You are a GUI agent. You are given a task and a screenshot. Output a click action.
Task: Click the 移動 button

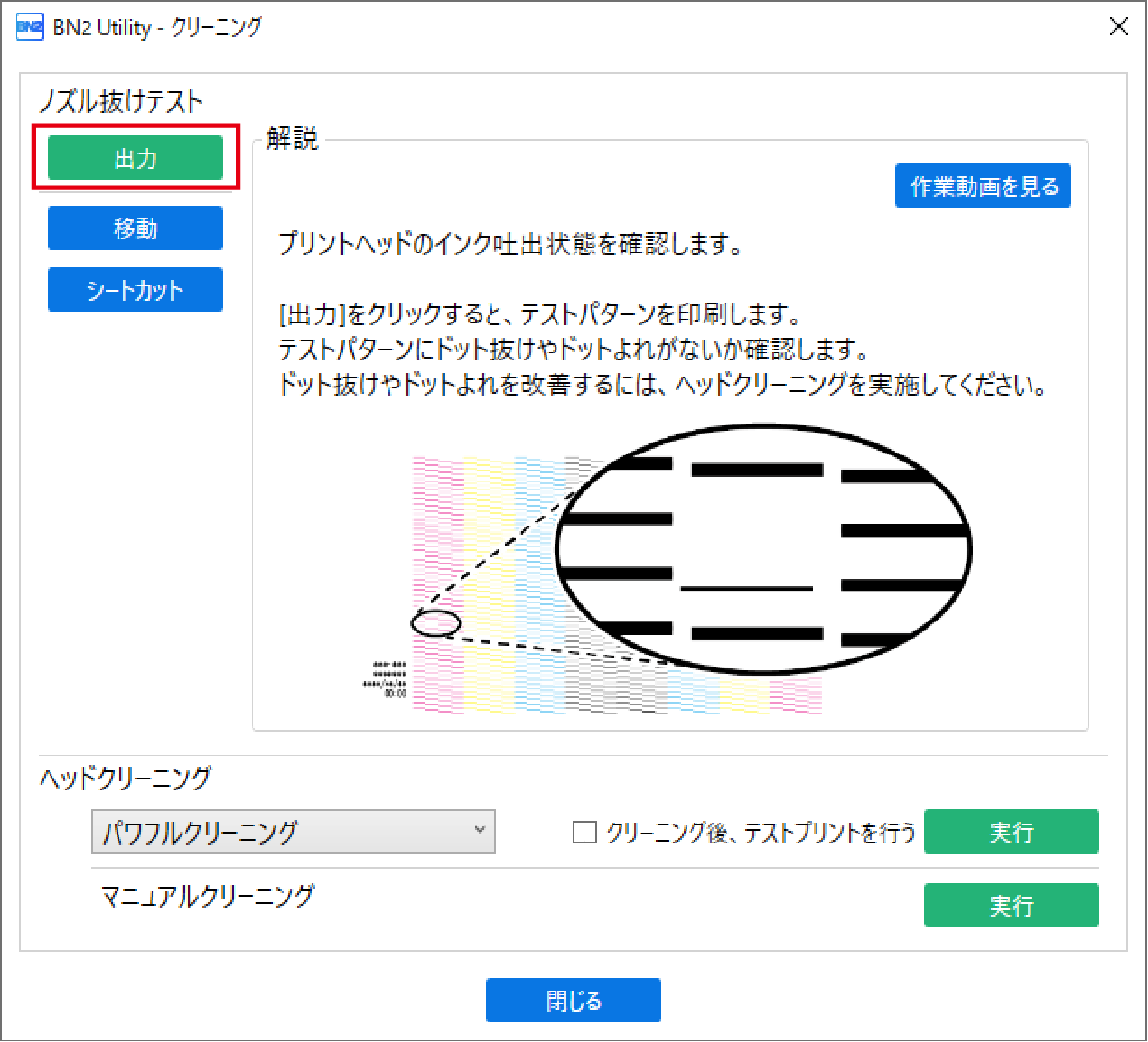click(135, 228)
